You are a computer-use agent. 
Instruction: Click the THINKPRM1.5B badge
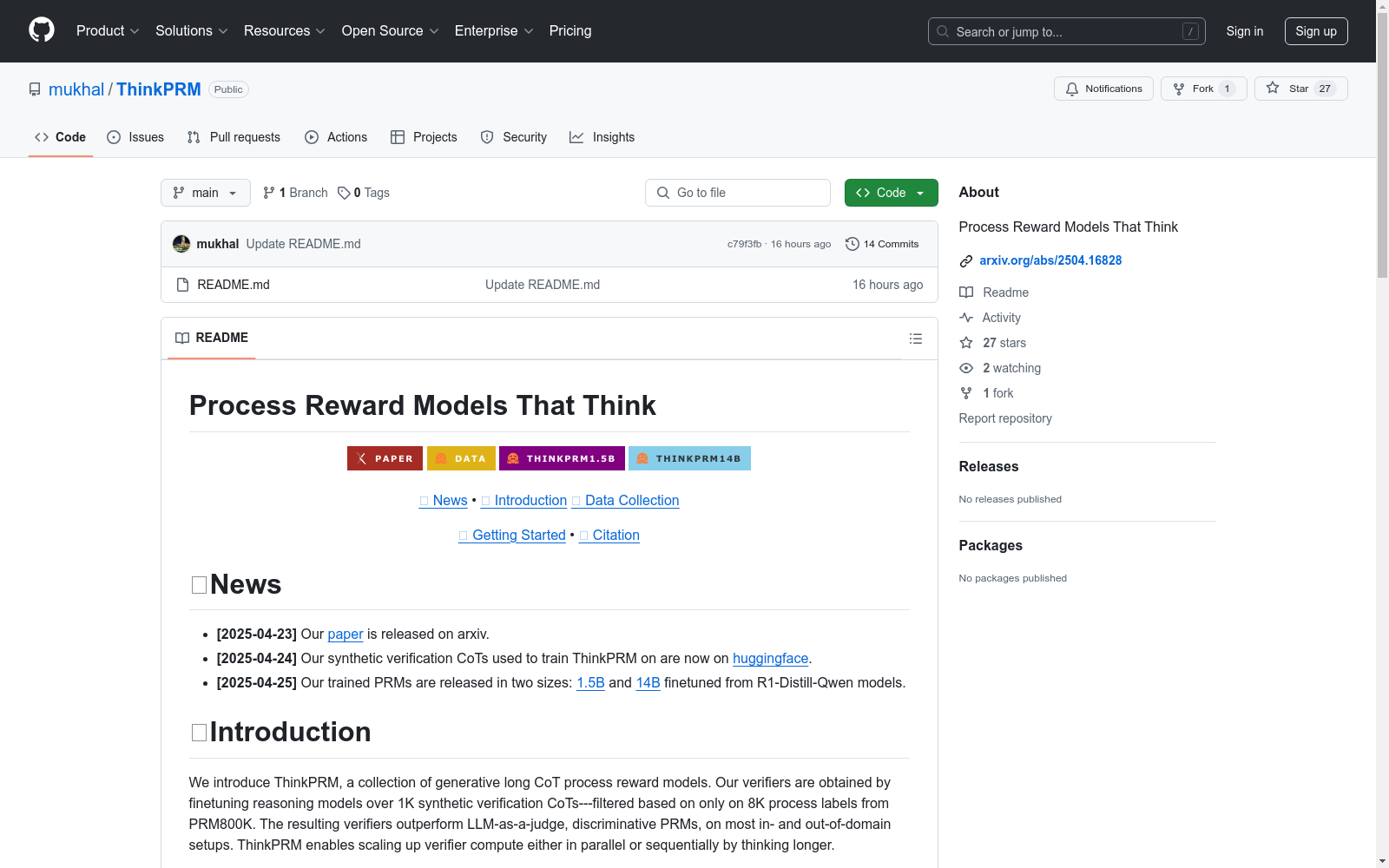[562, 458]
